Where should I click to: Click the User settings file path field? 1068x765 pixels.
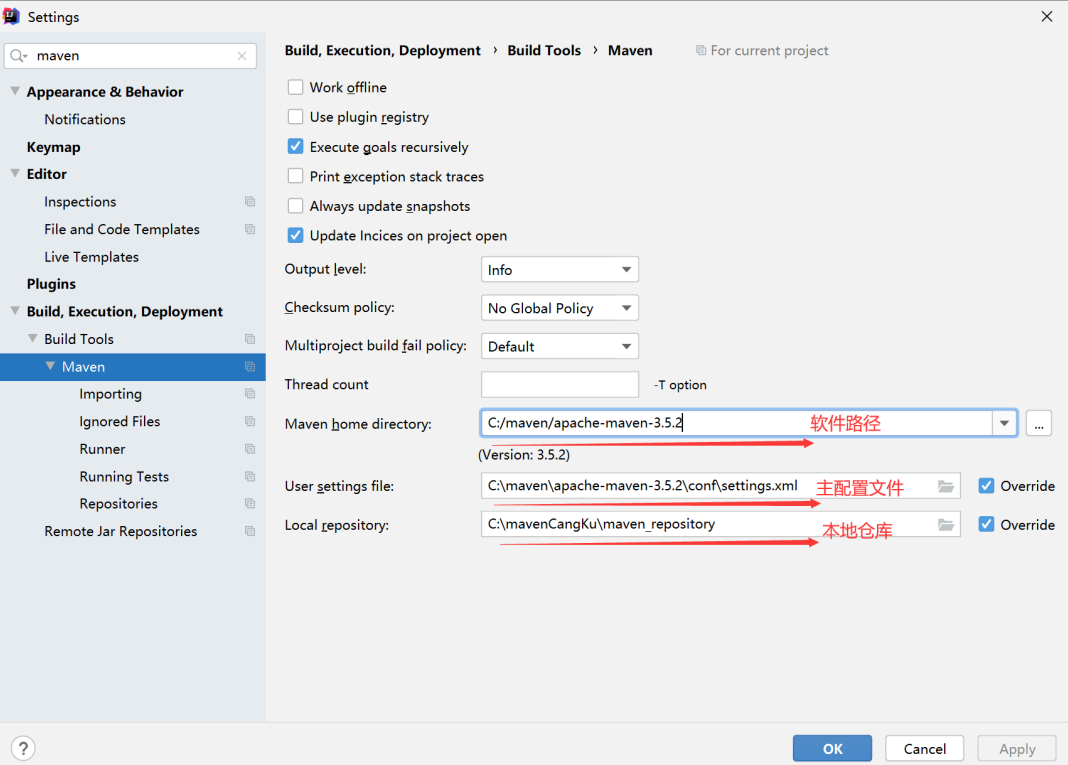point(721,486)
